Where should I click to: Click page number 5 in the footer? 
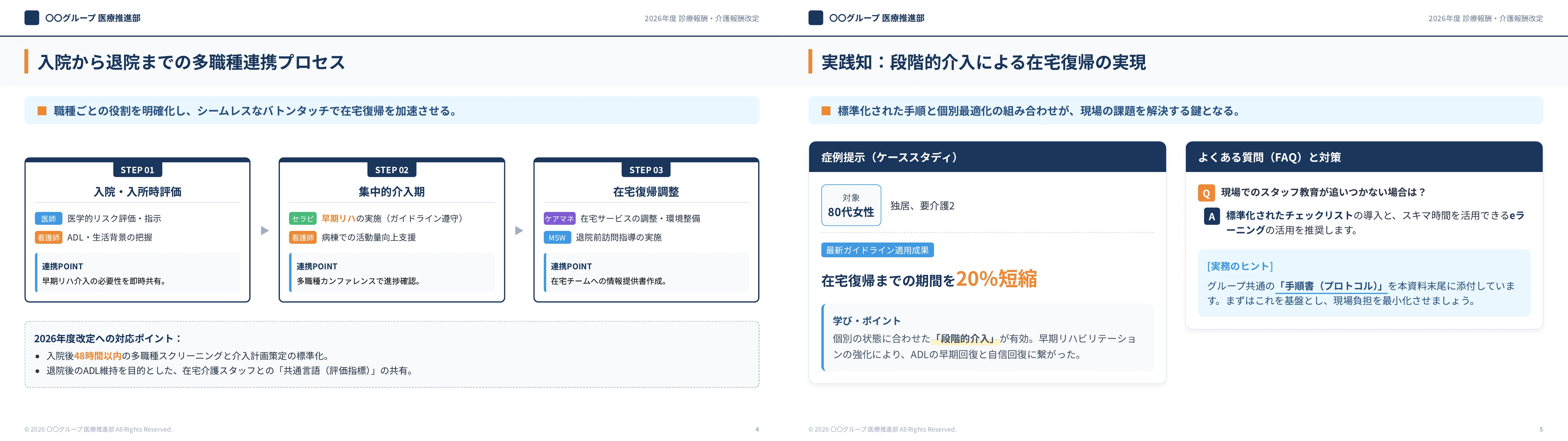1541,430
